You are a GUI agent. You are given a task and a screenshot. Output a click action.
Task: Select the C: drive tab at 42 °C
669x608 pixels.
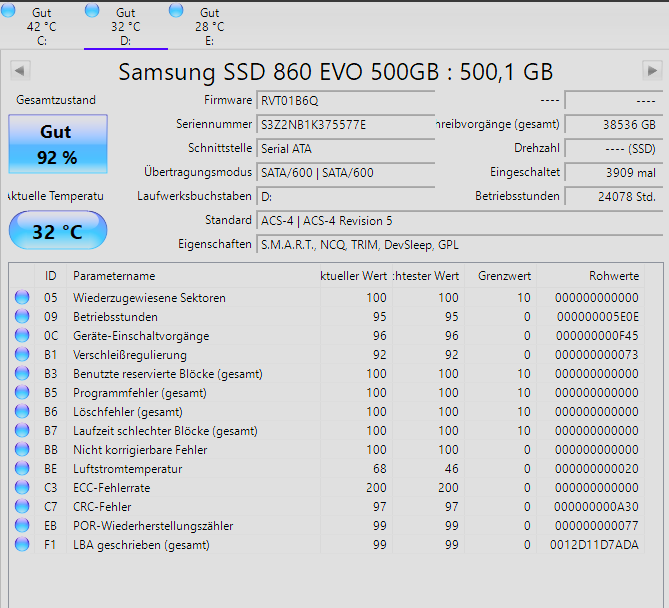pyautogui.click(x=41, y=26)
